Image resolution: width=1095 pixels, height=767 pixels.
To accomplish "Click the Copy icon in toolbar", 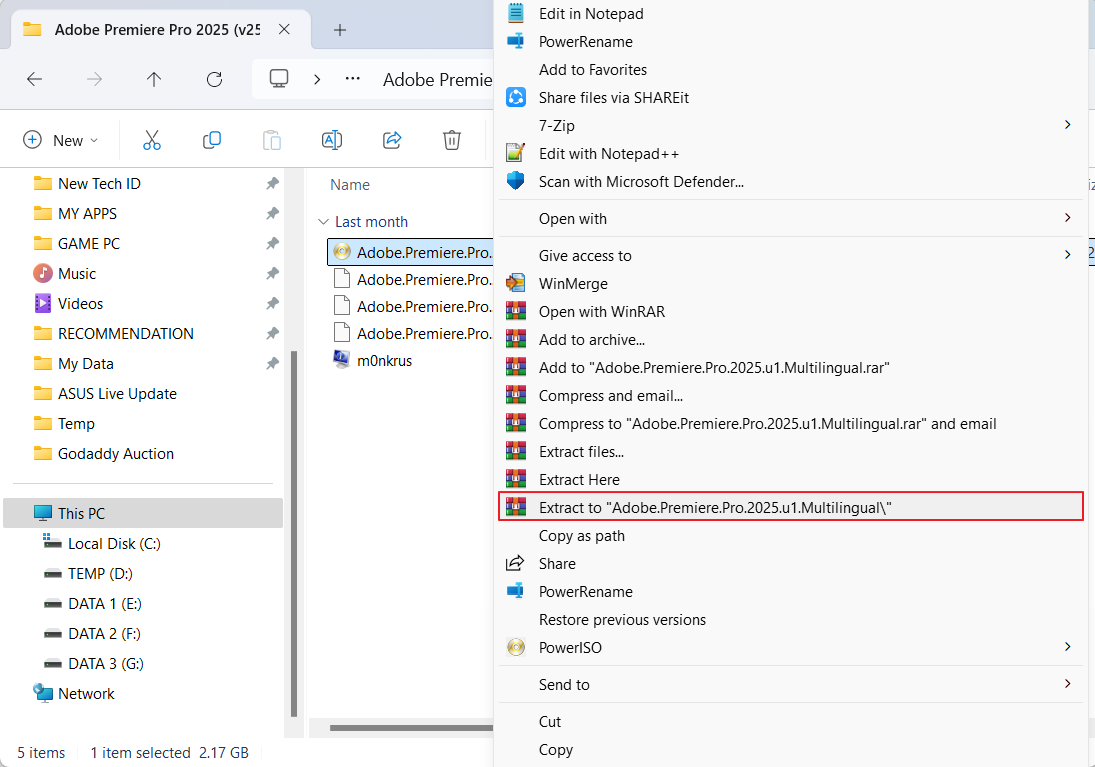I will click(x=212, y=140).
